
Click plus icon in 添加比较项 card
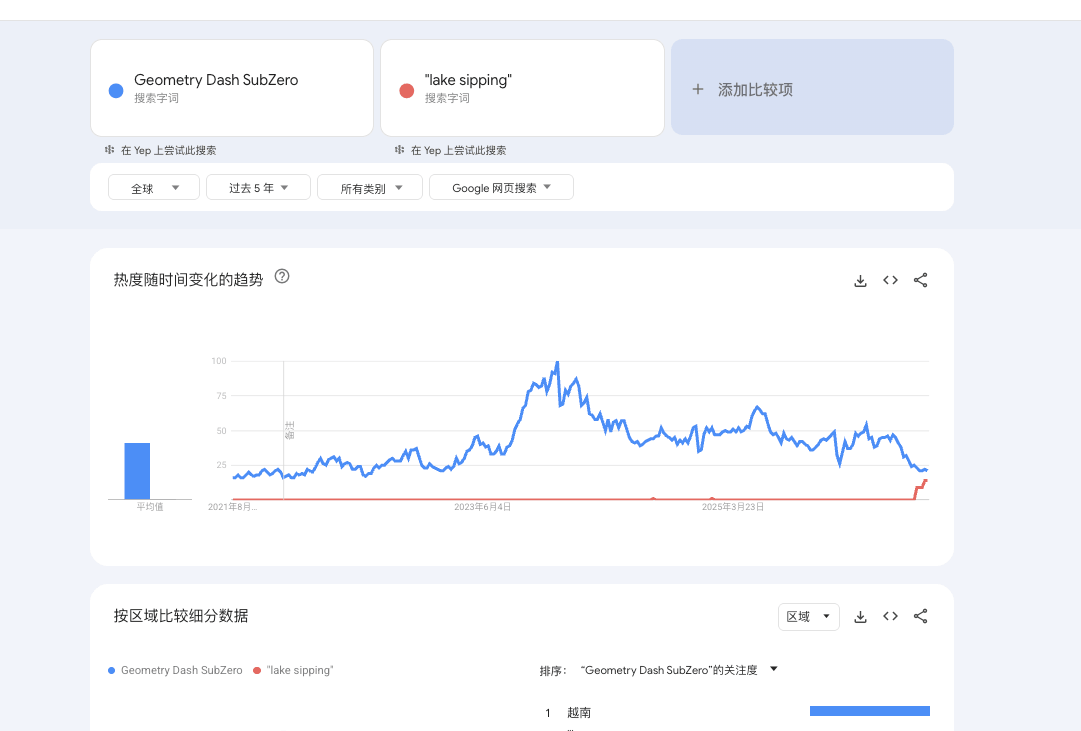(x=698, y=89)
